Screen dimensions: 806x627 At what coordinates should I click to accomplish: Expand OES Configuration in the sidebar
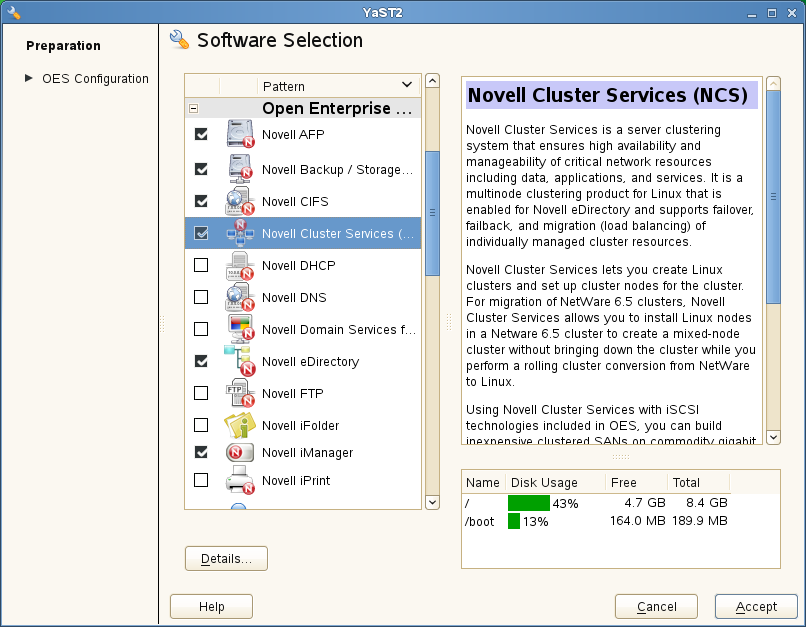(29, 78)
